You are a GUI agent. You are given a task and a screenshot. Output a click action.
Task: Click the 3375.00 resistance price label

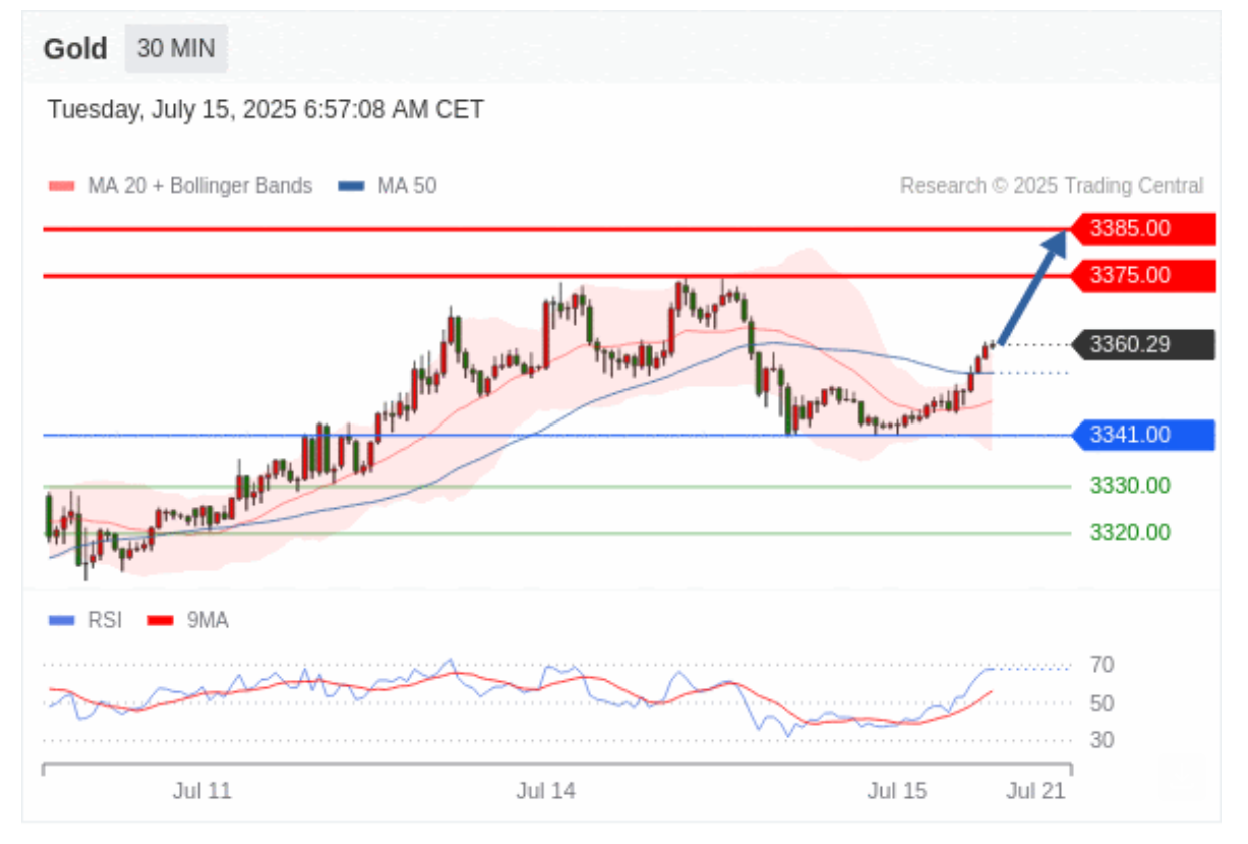(x=1143, y=275)
